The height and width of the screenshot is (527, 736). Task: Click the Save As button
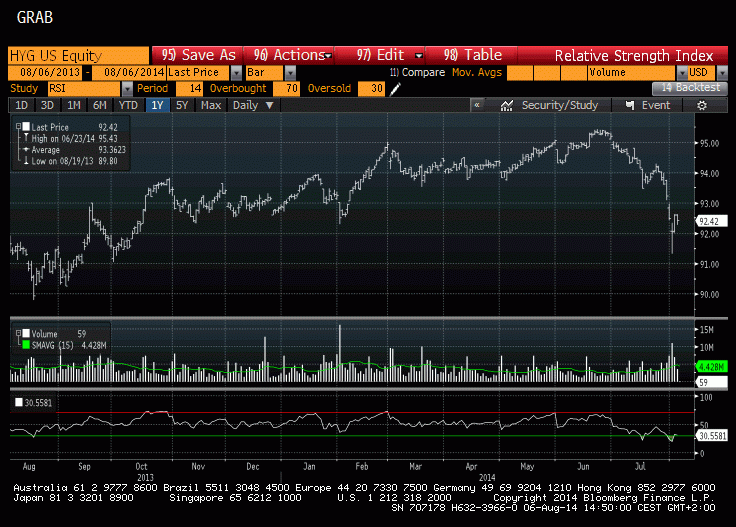pos(198,55)
